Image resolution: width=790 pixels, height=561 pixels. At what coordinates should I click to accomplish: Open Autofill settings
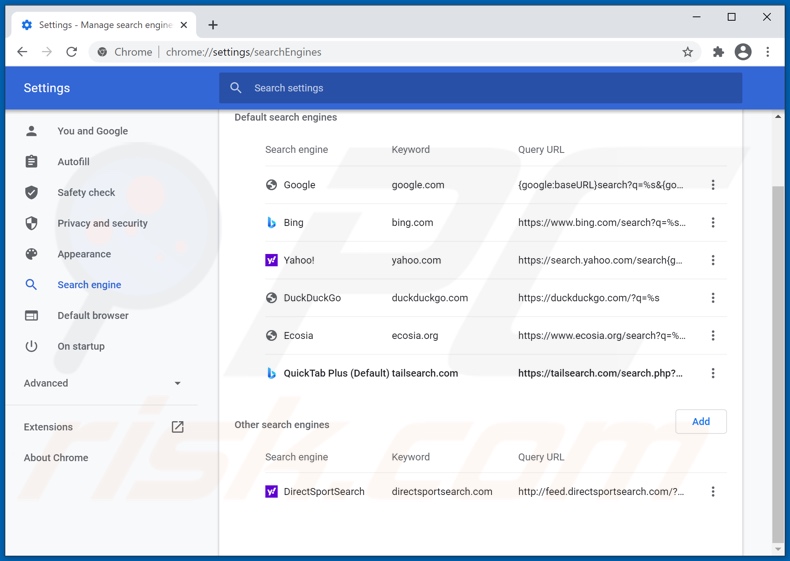point(74,162)
